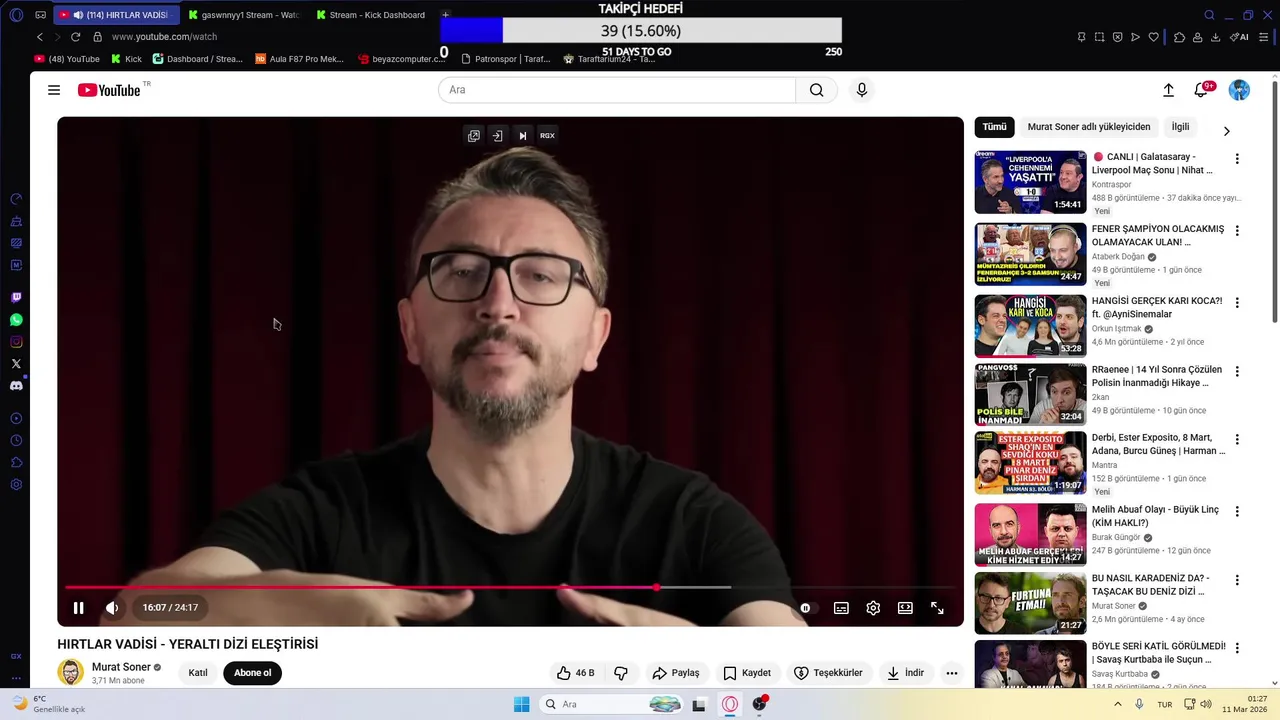
Task: Like the video with 46 B likes
Action: [575, 673]
